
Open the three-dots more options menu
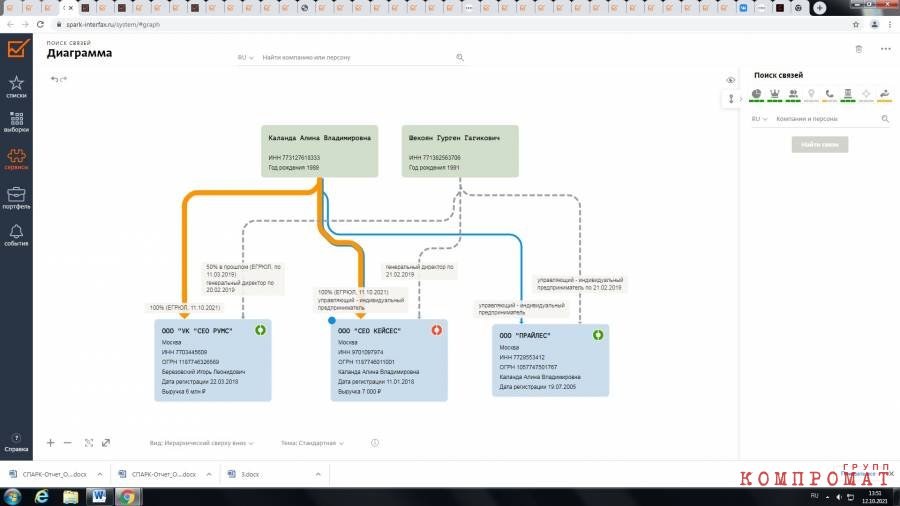[x=886, y=49]
